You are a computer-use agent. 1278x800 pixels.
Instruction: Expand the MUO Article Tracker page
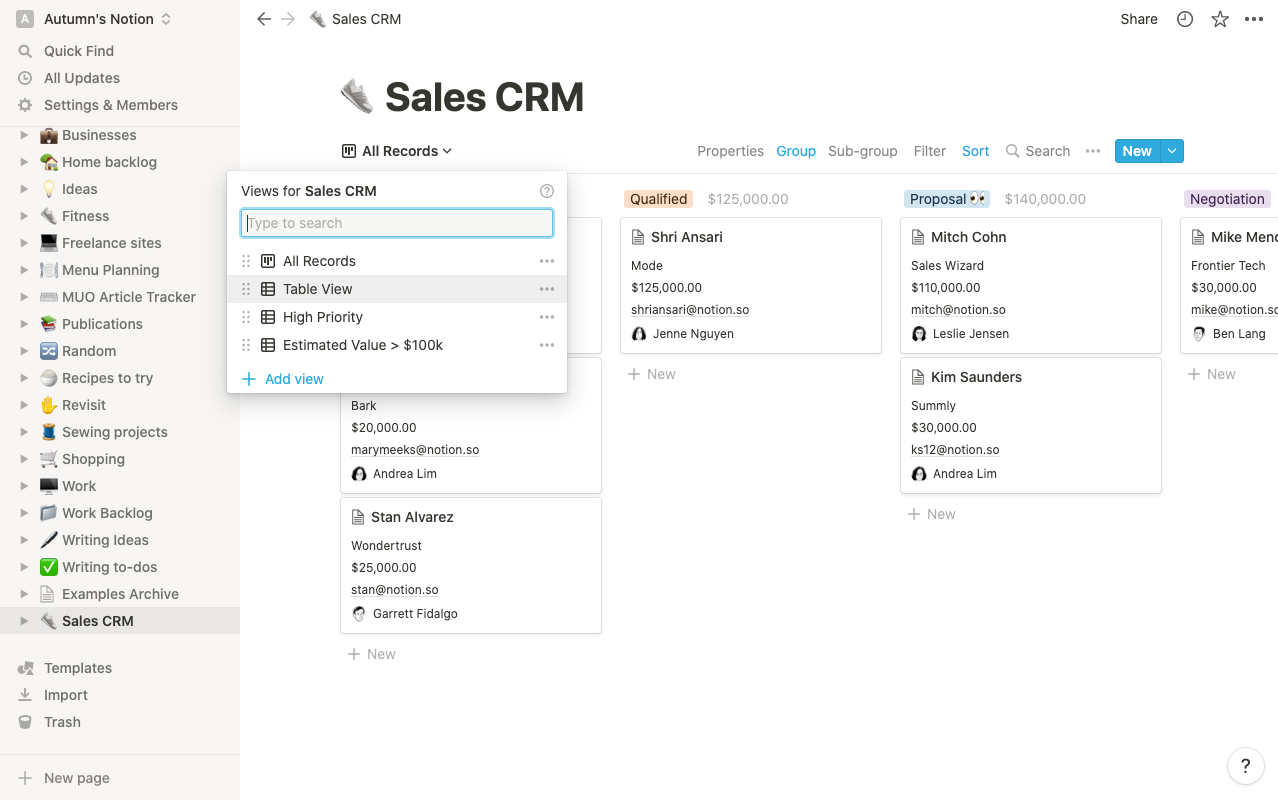25,297
